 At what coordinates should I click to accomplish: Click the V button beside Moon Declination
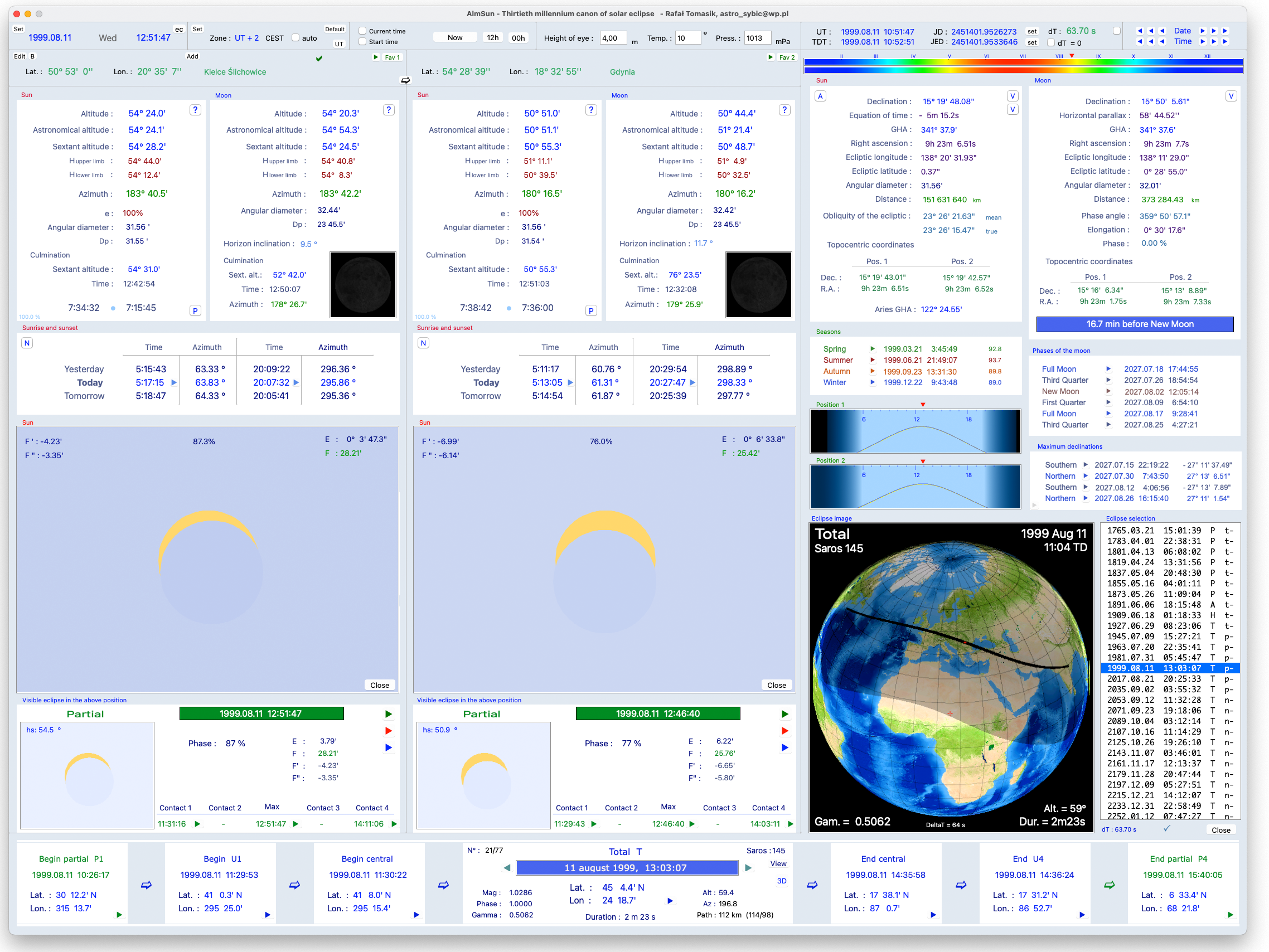(x=1231, y=96)
